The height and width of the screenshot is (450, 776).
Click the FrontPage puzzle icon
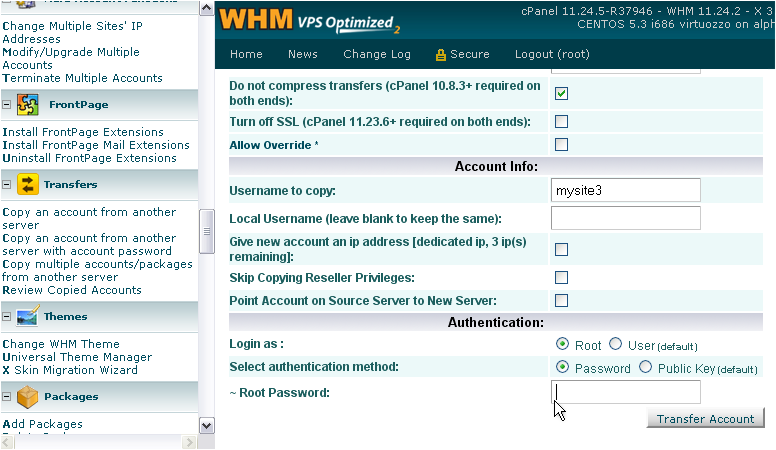(28, 104)
